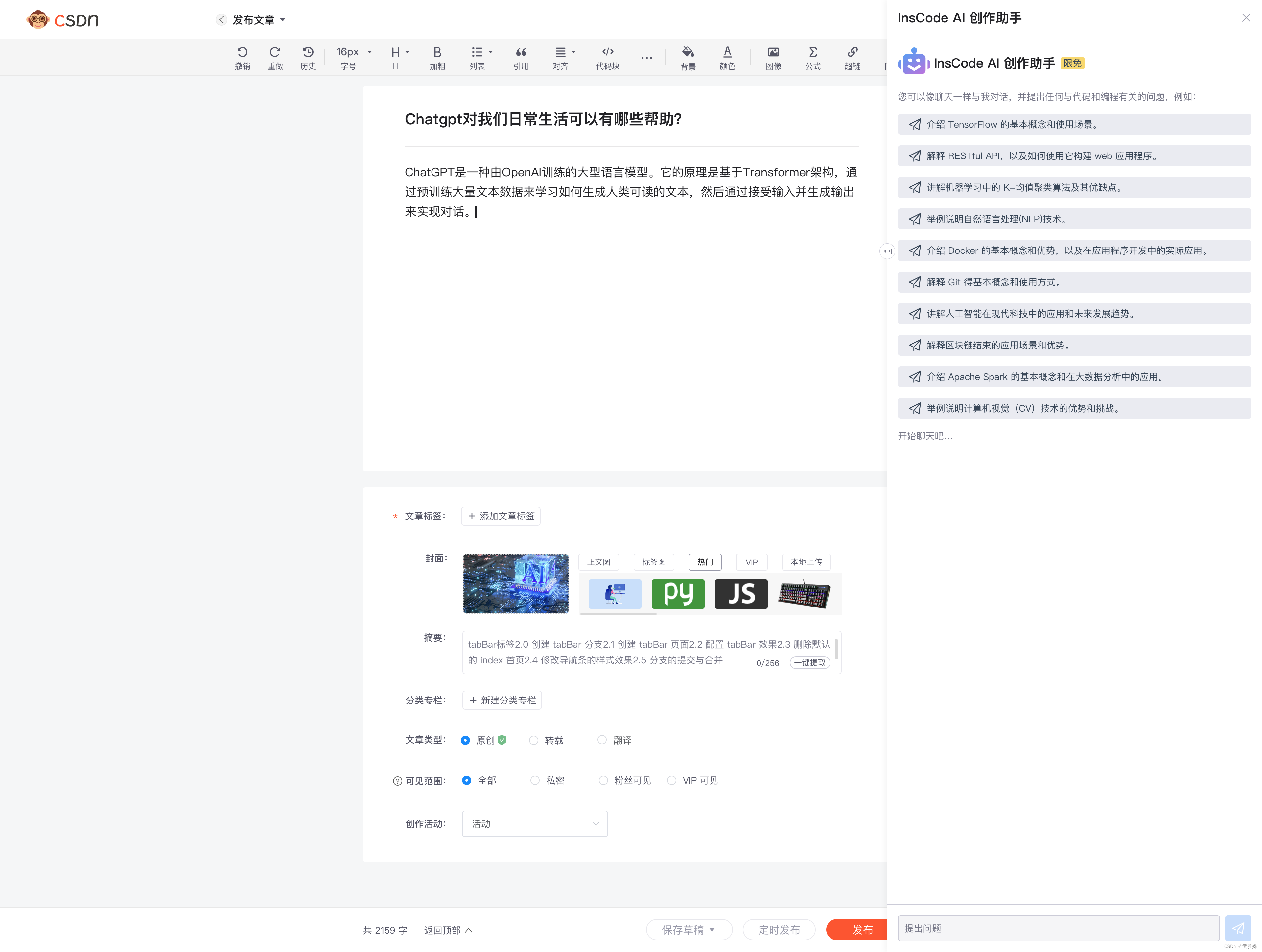Open the 保存草稿 dropdown arrow
Image resolution: width=1262 pixels, height=952 pixels.
(712, 930)
